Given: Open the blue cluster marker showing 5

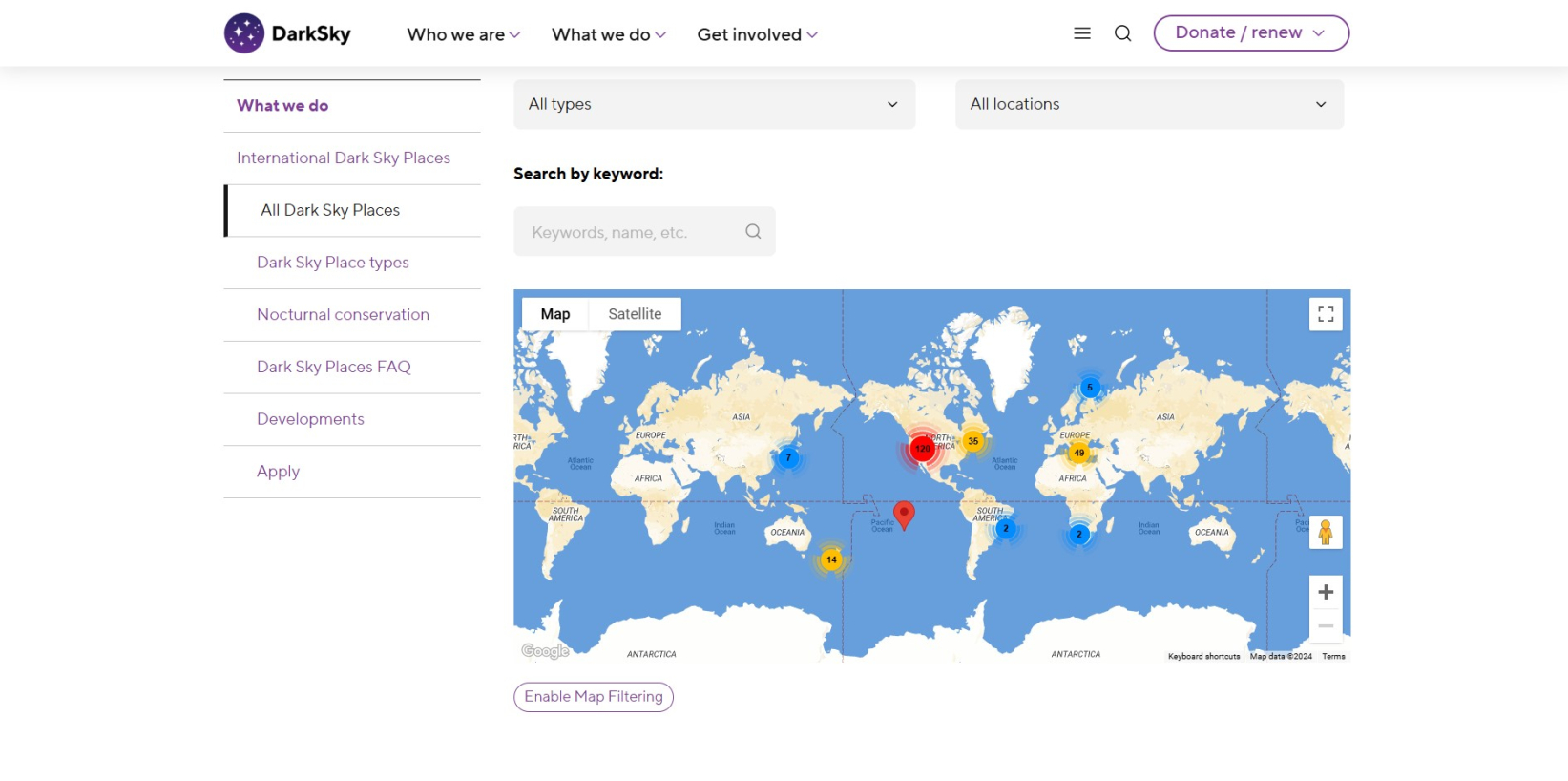Looking at the screenshot, I should click(x=1090, y=387).
